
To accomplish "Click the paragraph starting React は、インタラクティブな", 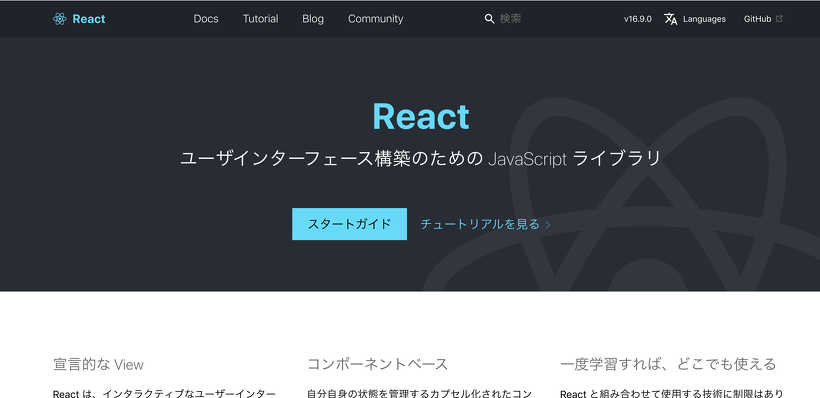I will pyautogui.click(x=164, y=393).
